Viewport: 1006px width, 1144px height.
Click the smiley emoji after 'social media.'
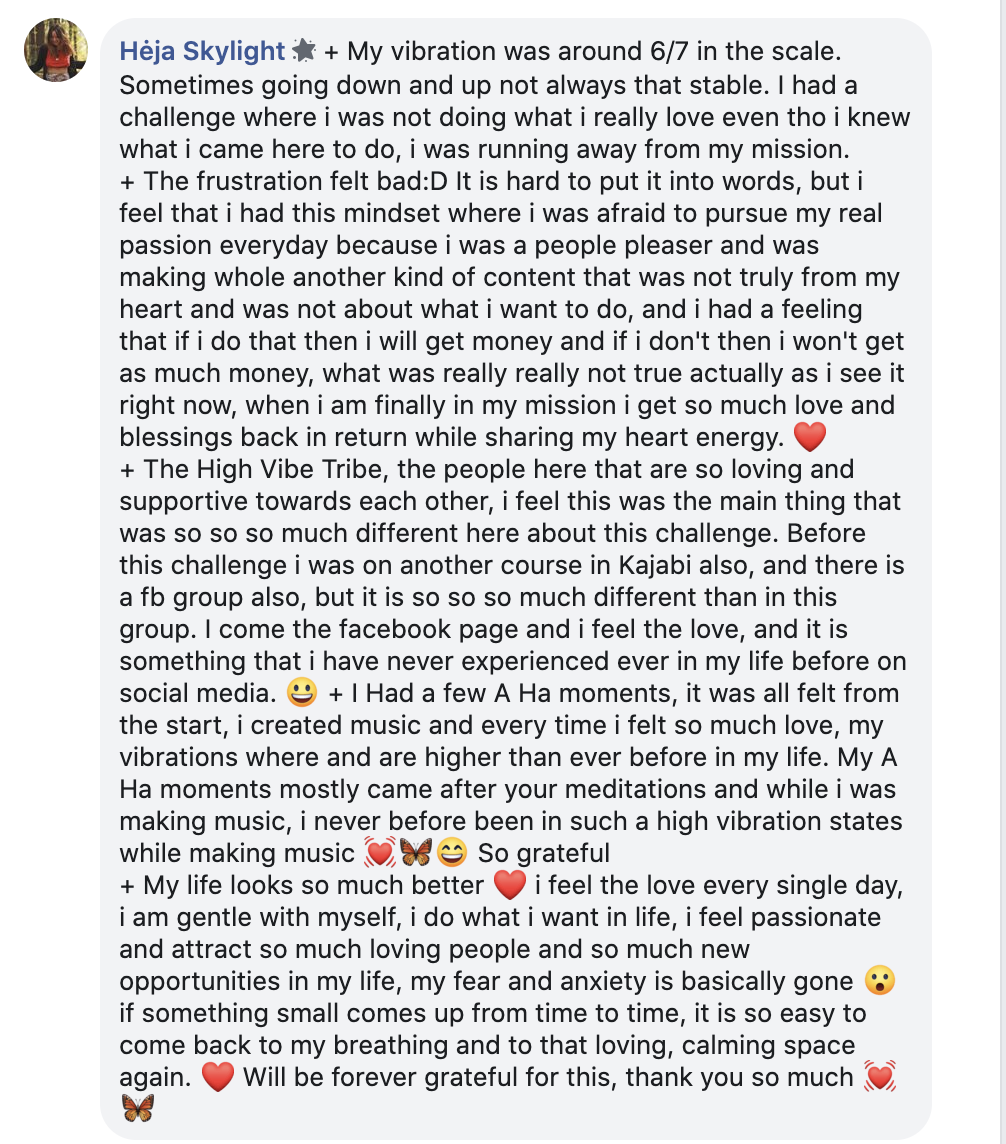(x=301, y=692)
